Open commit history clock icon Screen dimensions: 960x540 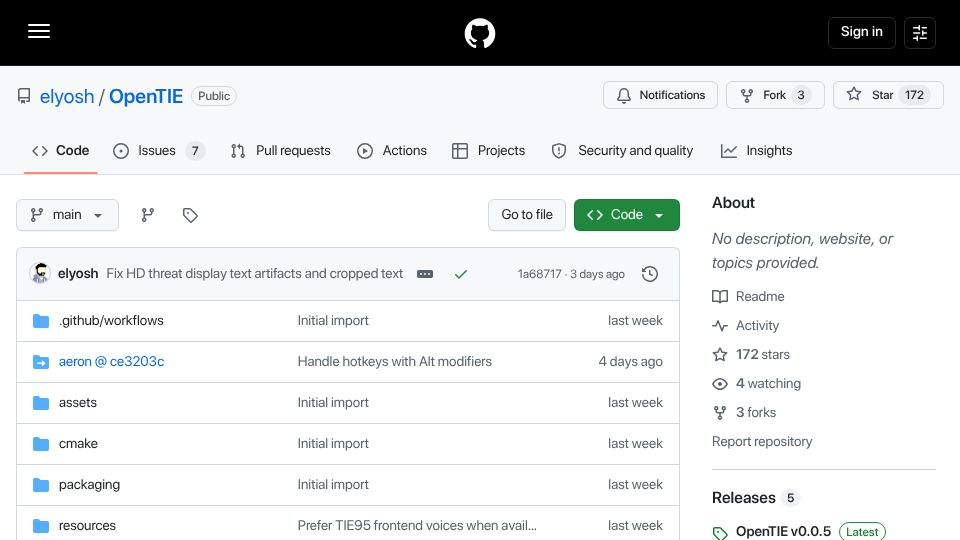[650, 274]
